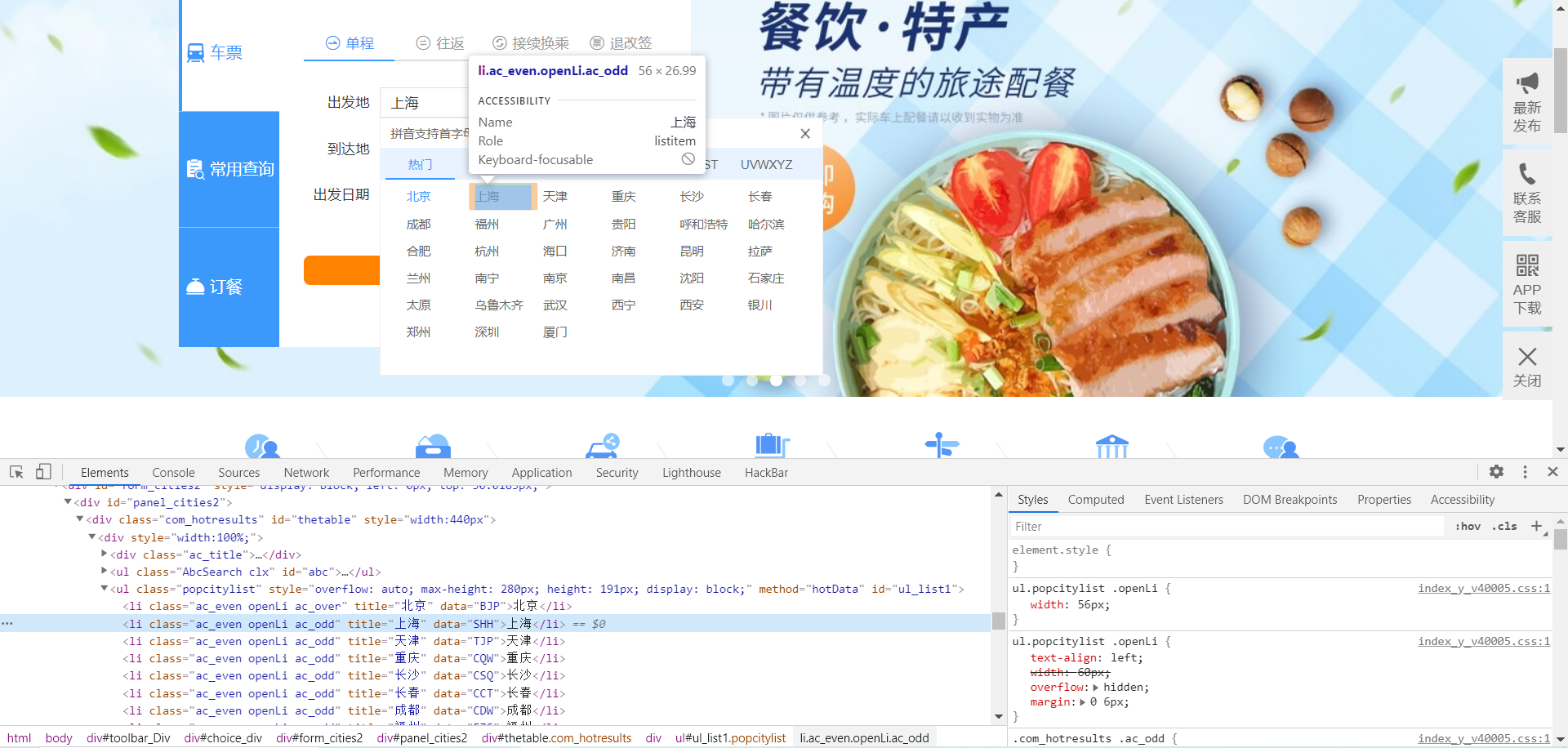Open DevTools settings gear
This screenshot has width=1568, height=748.
1497,472
